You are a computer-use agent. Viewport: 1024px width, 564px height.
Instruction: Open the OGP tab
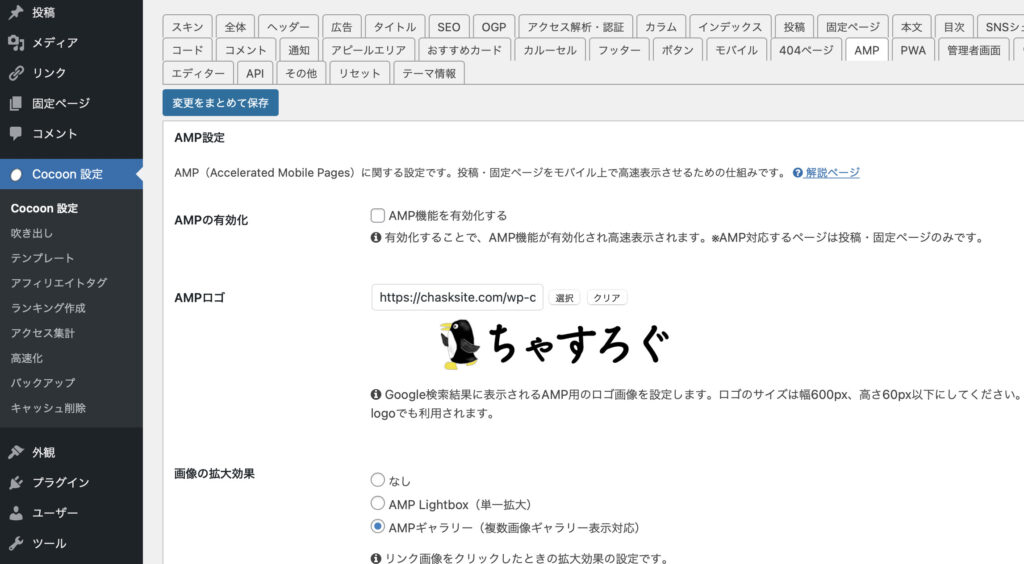494,27
